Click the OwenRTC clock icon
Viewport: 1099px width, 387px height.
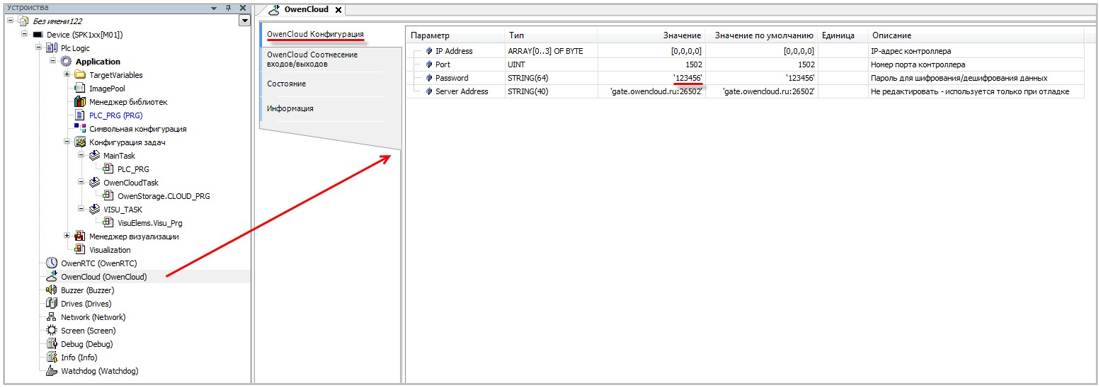point(50,264)
